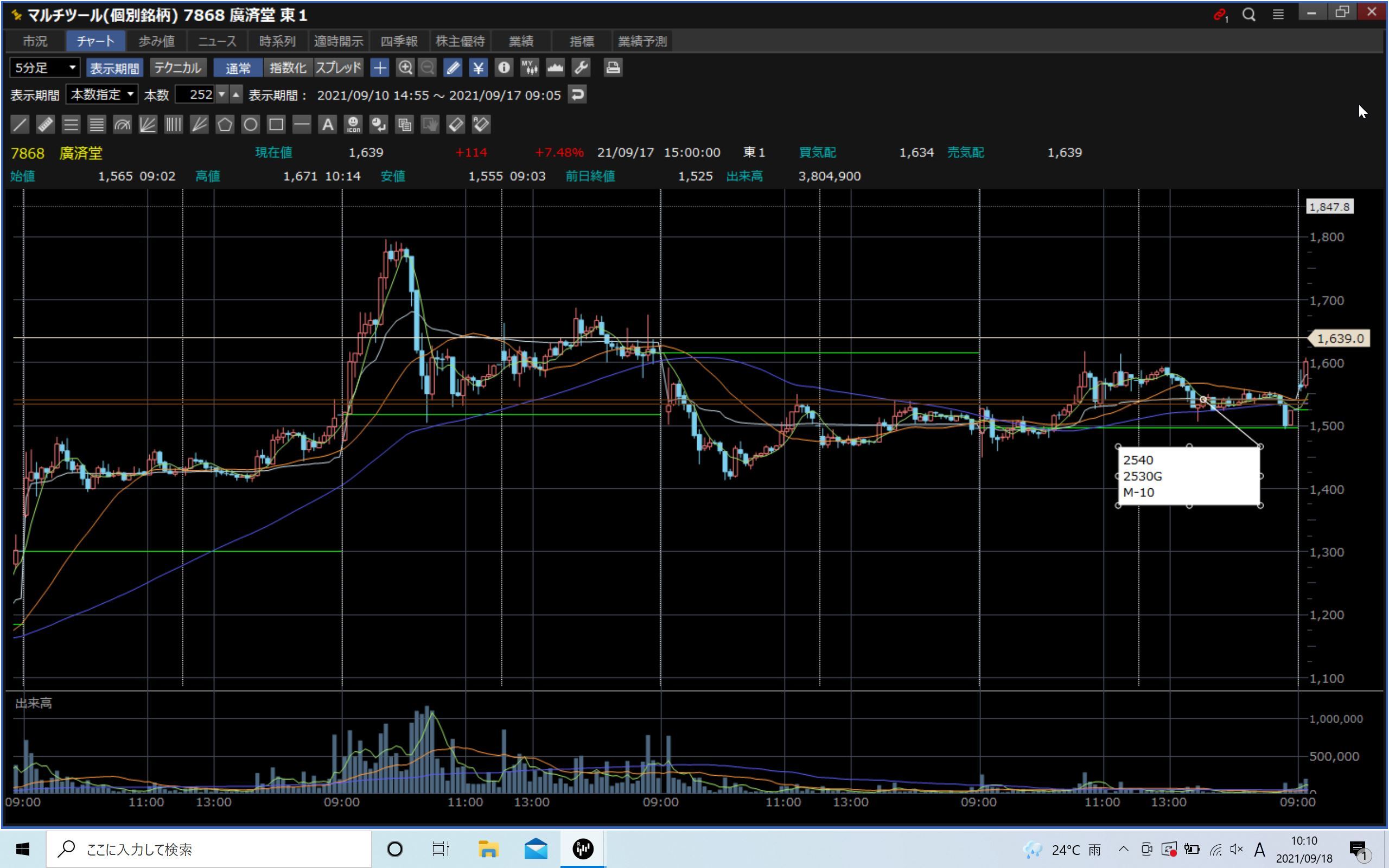Open the 5分足 timeframe dropdown
The image size is (1389, 868).
pyautogui.click(x=45, y=68)
